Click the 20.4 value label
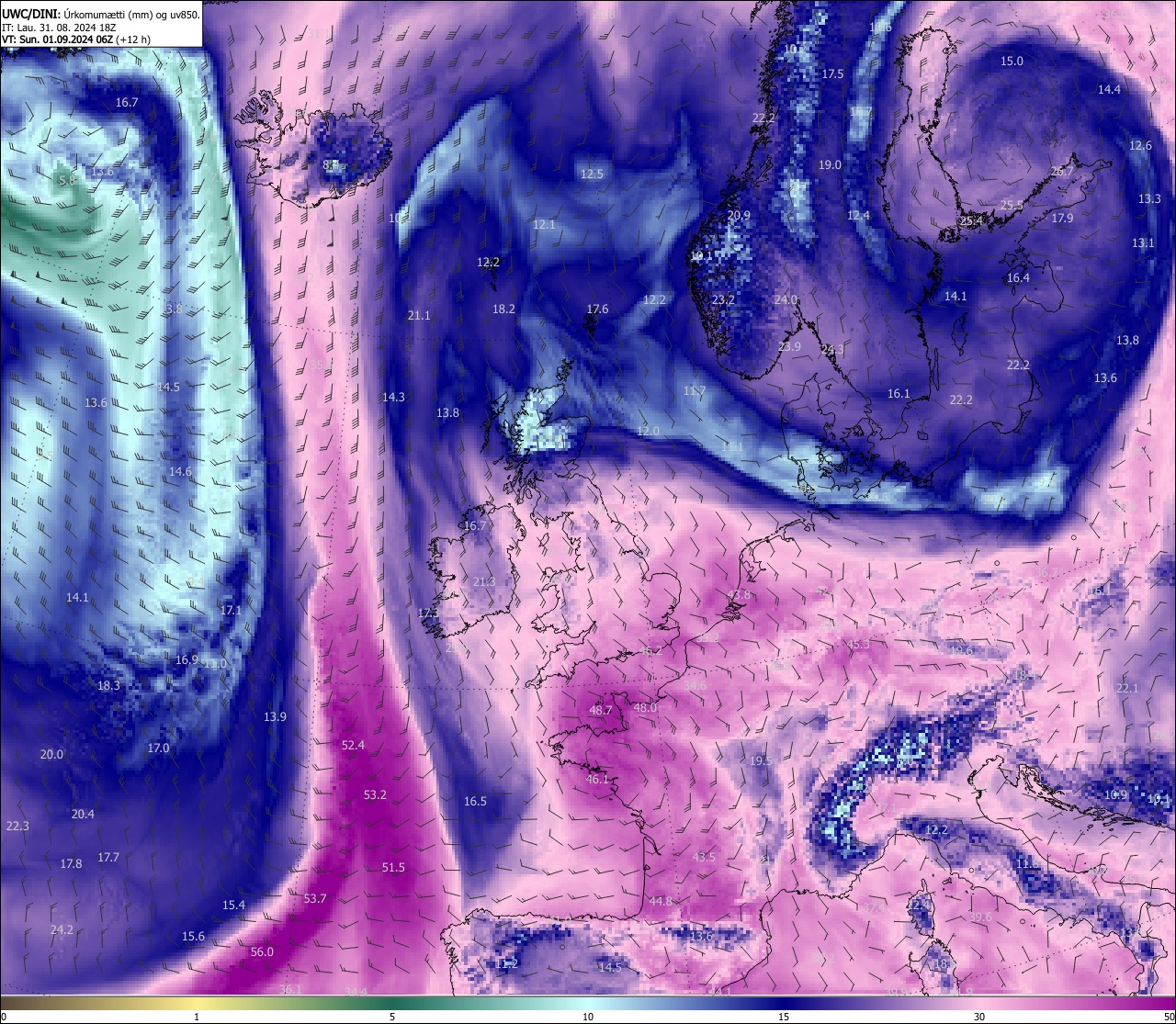The image size is (1176, 1024). click(83, 814)
